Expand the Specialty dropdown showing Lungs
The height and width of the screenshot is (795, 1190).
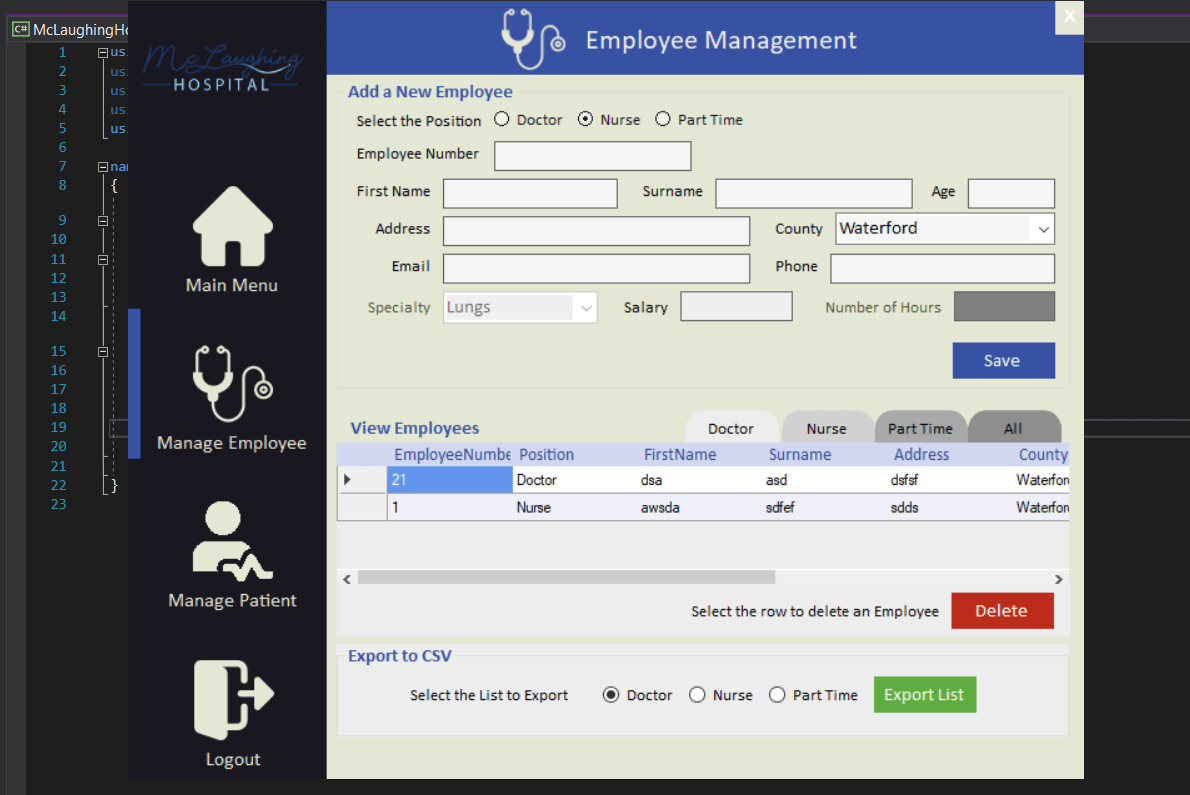coord(587,307)
